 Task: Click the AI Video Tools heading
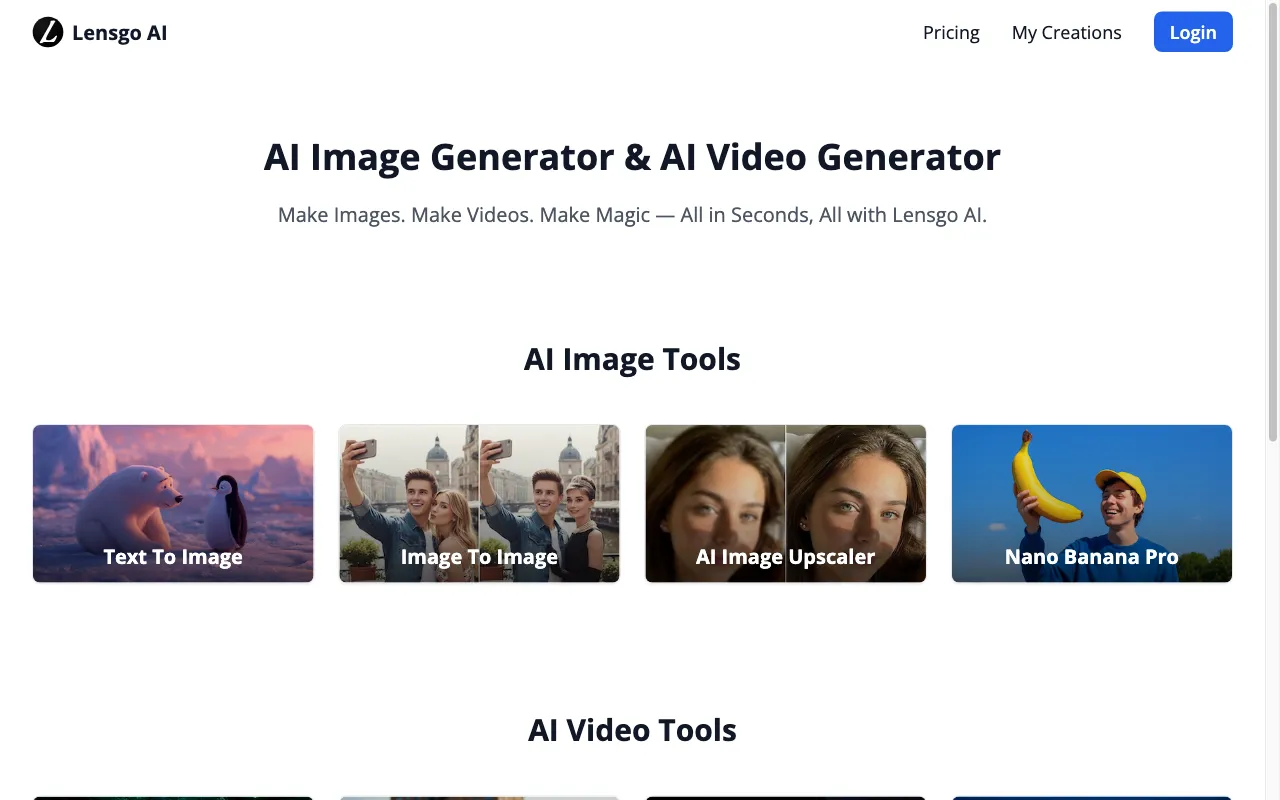point(632,730)
